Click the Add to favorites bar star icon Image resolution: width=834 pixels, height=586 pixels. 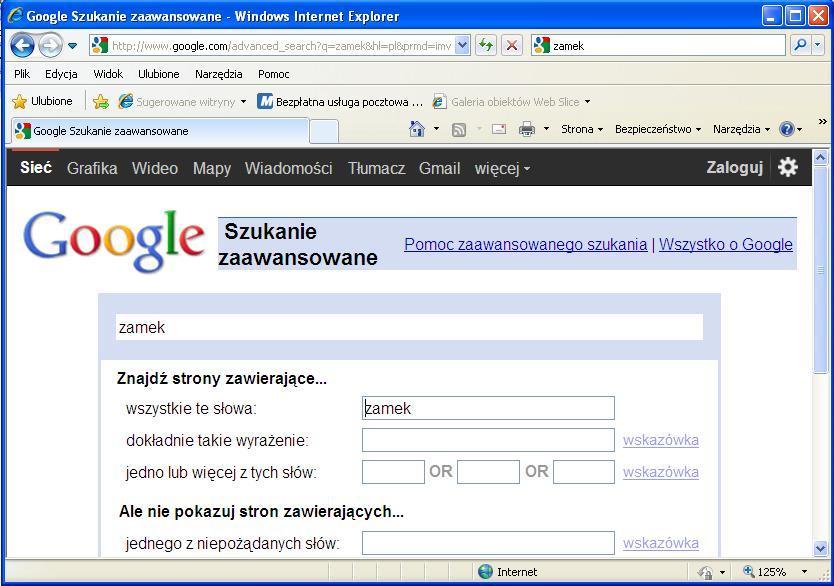click(x=101, y=101)
